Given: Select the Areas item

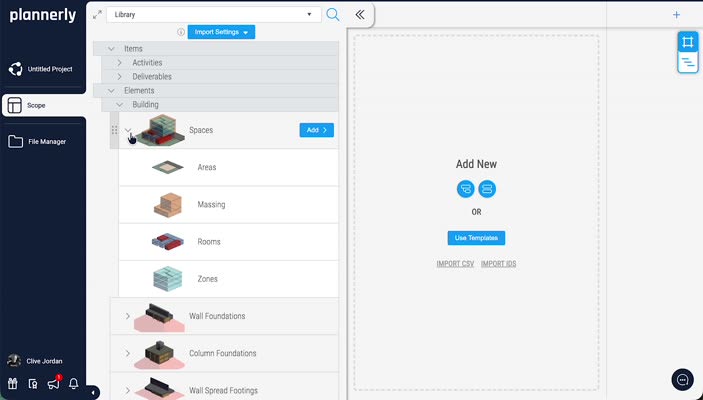Looking at the screenshot, I should point(228,167).
